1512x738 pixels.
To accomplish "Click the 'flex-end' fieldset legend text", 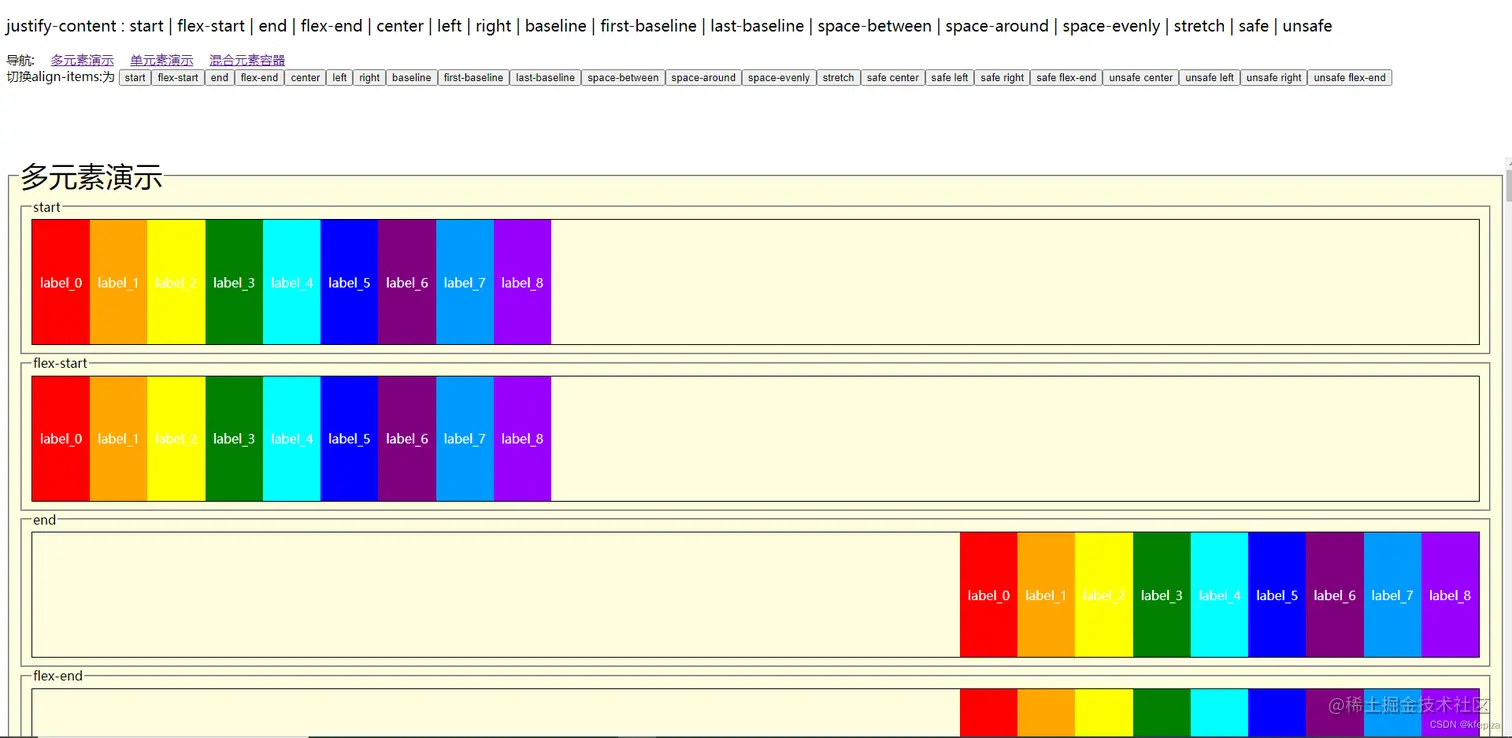I will pos(58,676).
